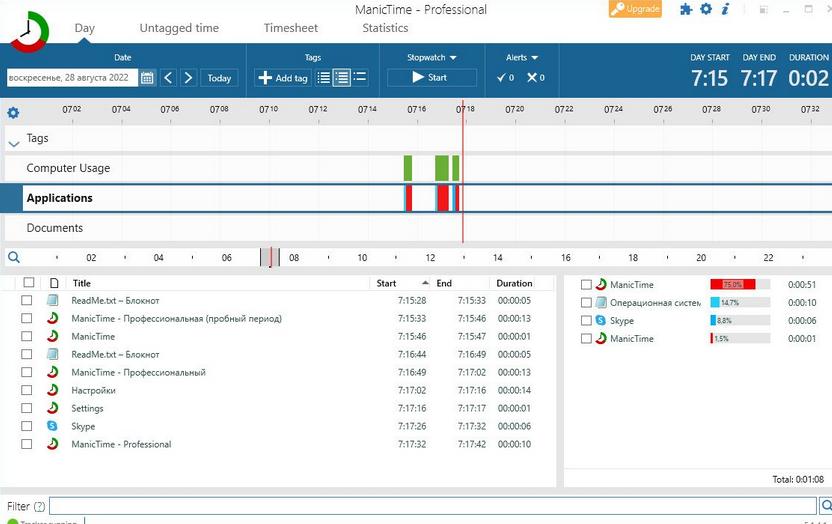Click the timeline settings gear icon

[13, 113]
